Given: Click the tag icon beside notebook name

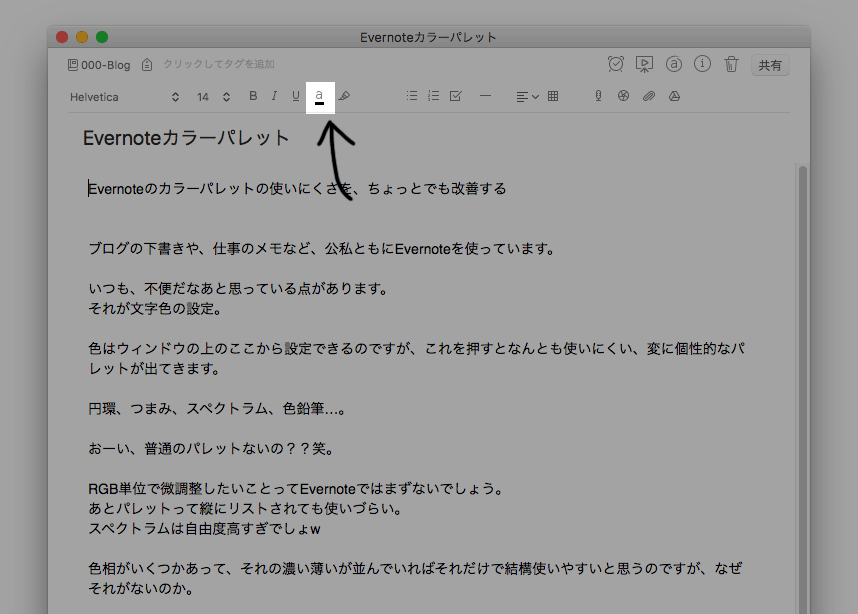Looking at the screenshot, I should [x=147, y=65].
